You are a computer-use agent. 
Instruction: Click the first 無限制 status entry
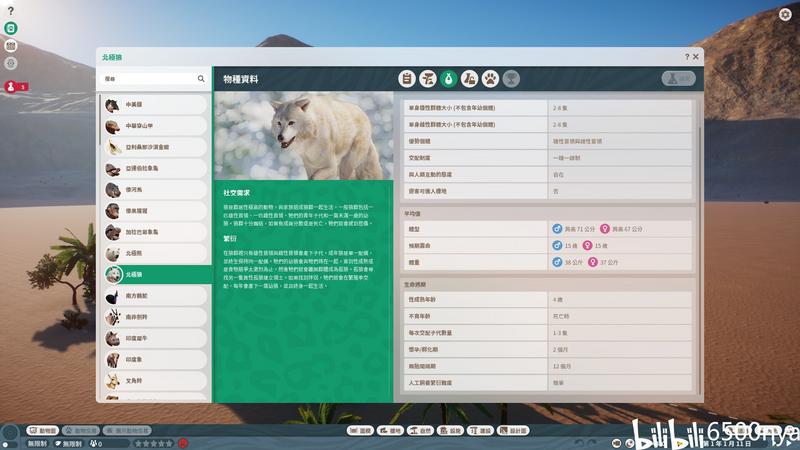tap(38, 444)
